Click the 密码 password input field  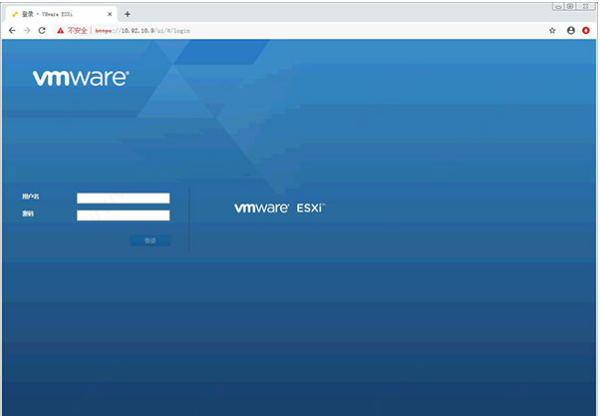pos(123,215)
